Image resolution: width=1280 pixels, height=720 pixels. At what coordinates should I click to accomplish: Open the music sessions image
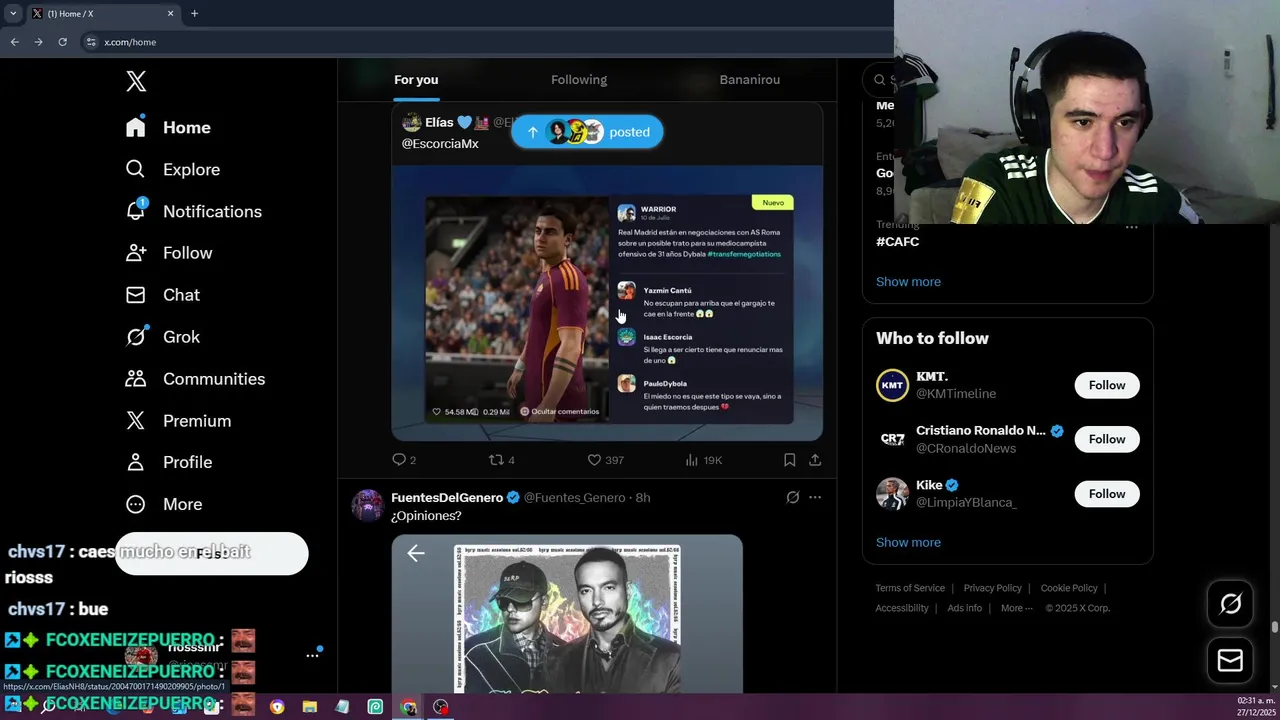pos(567,614)
